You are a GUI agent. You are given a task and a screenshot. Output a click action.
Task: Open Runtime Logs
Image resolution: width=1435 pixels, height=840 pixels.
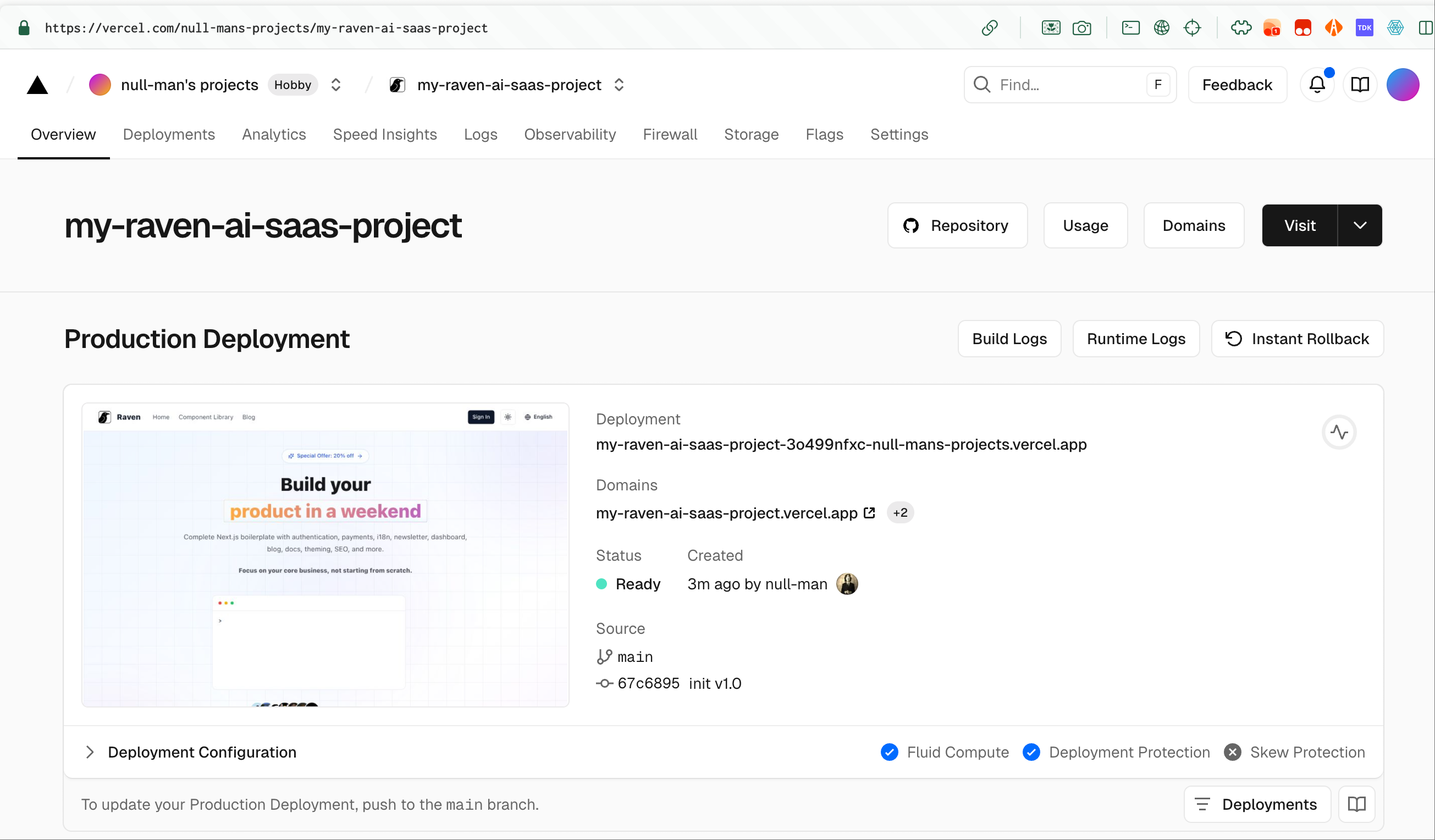click(x=1136, y=339)
